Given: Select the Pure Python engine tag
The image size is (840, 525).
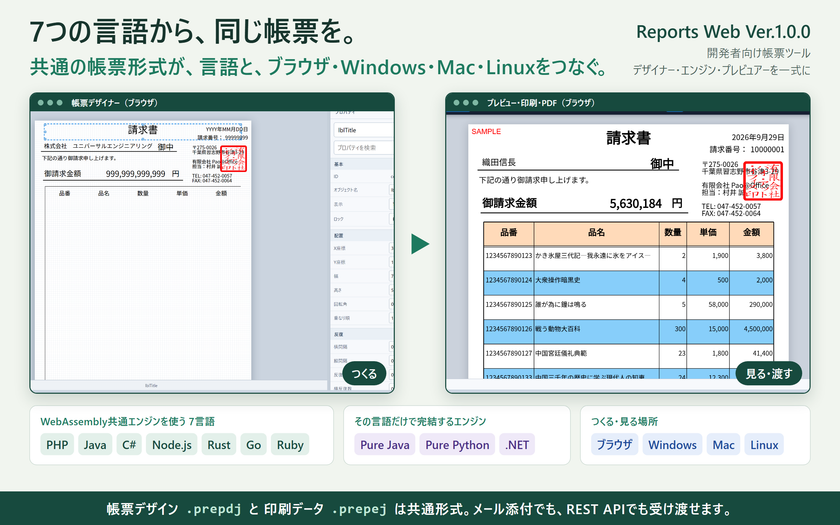Looking at the screenshot, I should pyautogui.click(x=457, y=445).
